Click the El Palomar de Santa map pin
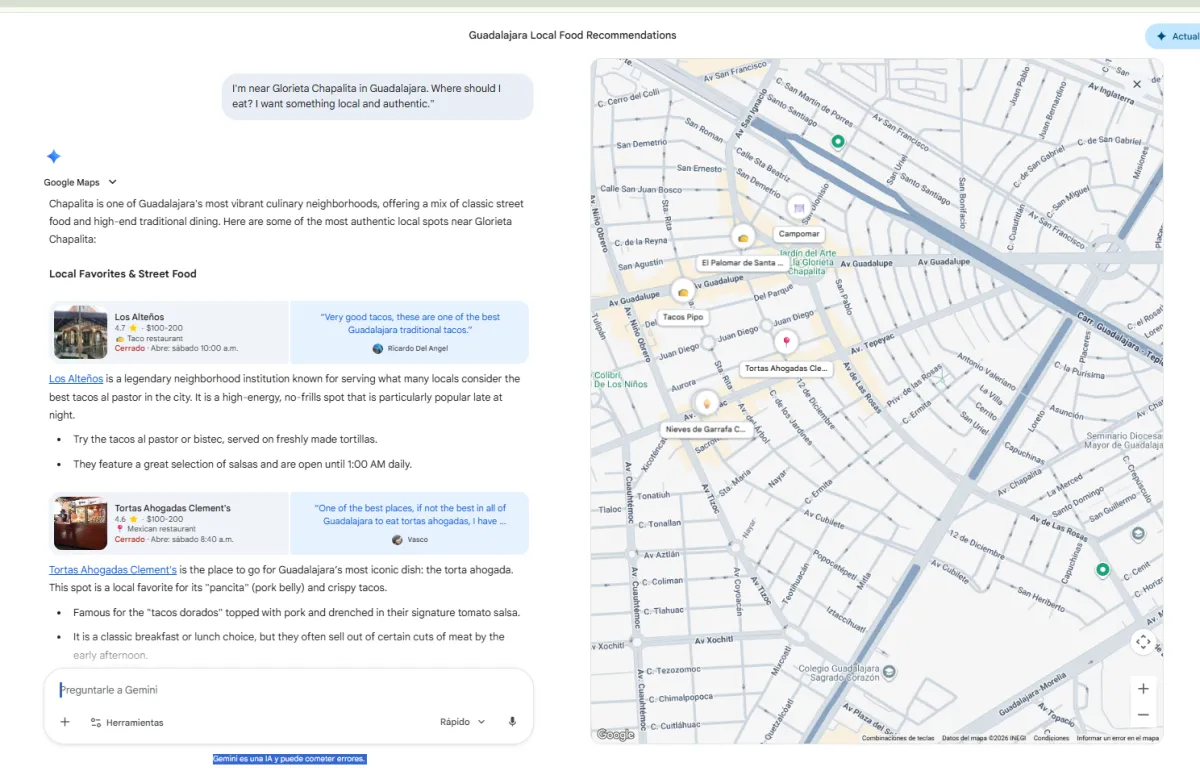Screen dimensions: 1200x775 point(742,237)
